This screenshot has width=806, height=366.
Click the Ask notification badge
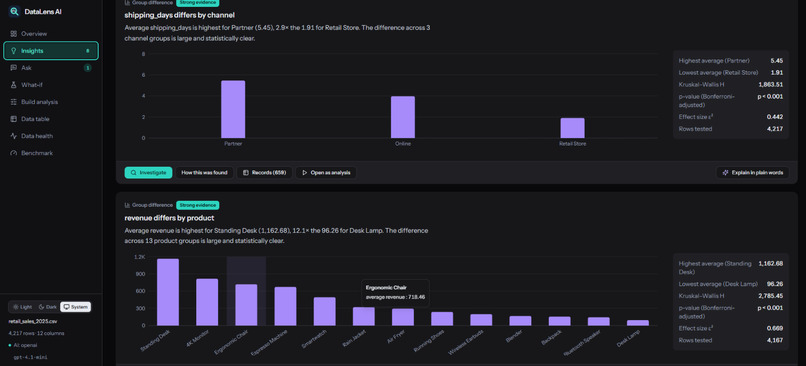pyautogui.click(x=87, y=68)
